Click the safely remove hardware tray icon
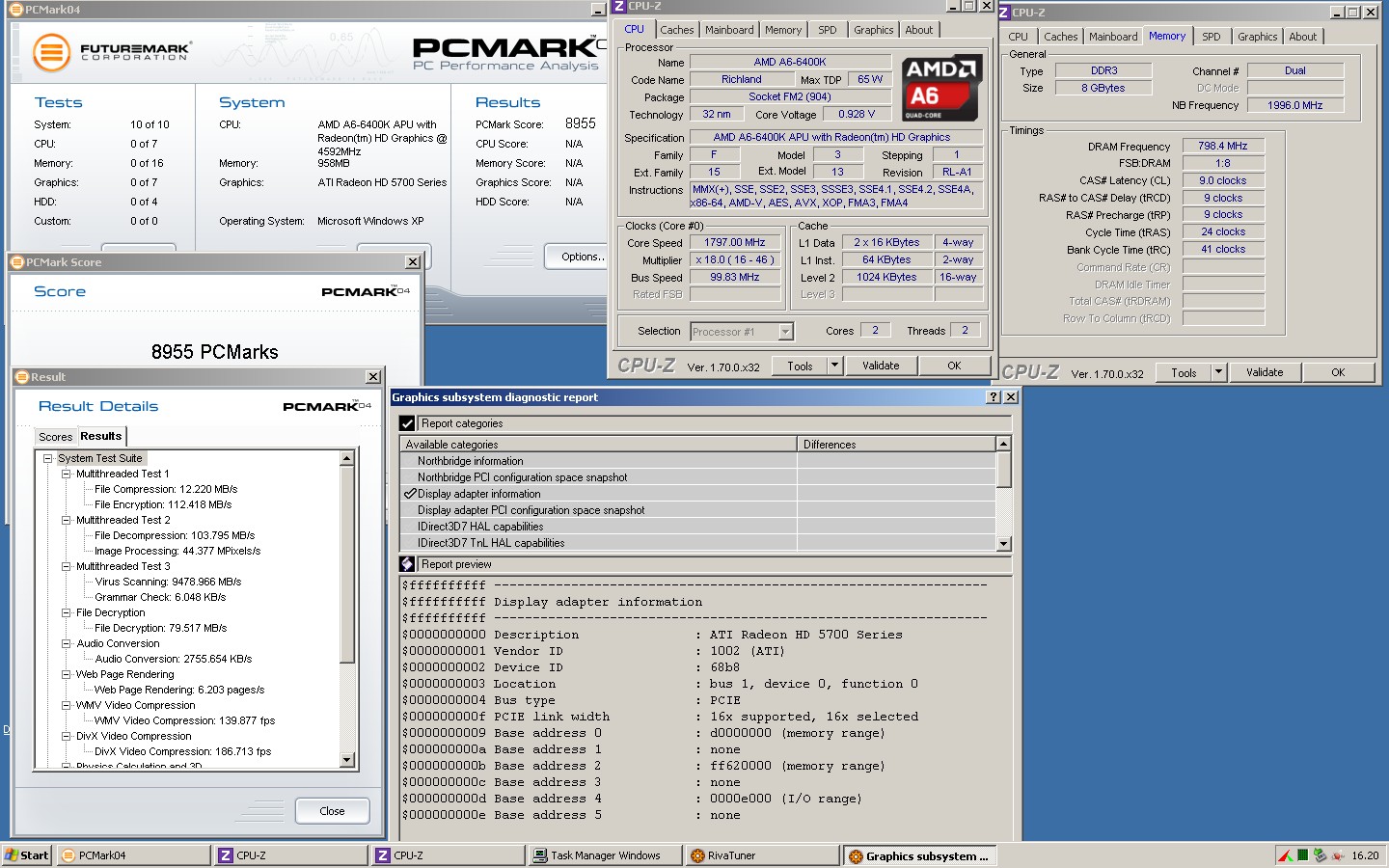Viewport: 1389px width, 868px height. (x=1320, y=855)
